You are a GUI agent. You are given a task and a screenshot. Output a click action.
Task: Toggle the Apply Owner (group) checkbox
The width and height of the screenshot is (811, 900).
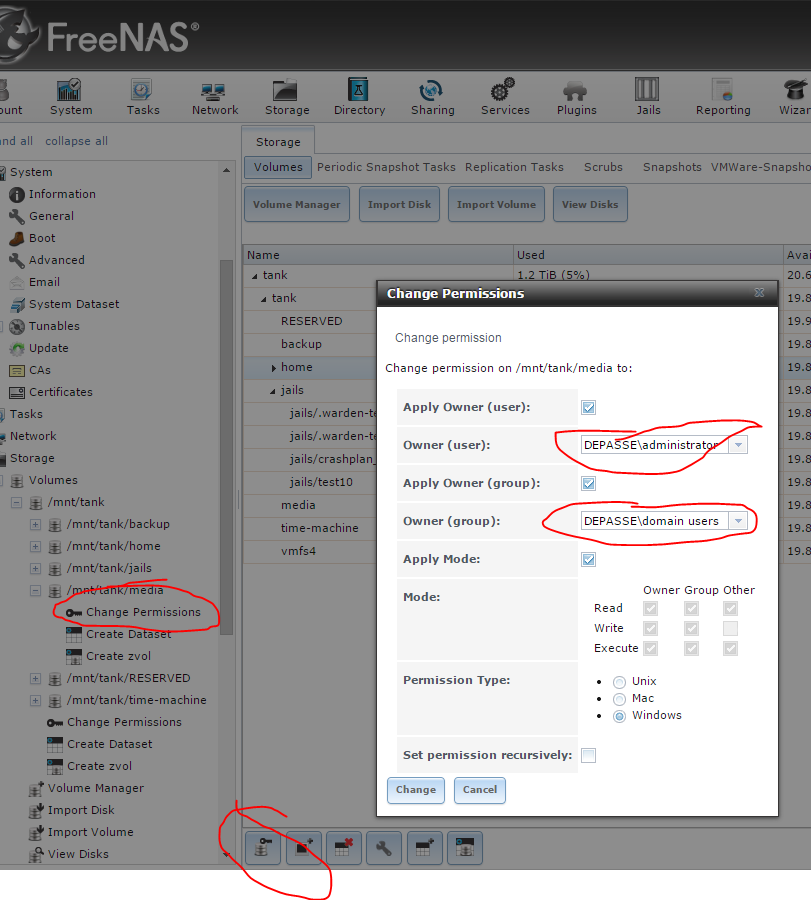pyautogui.click(x=588, y=483)
